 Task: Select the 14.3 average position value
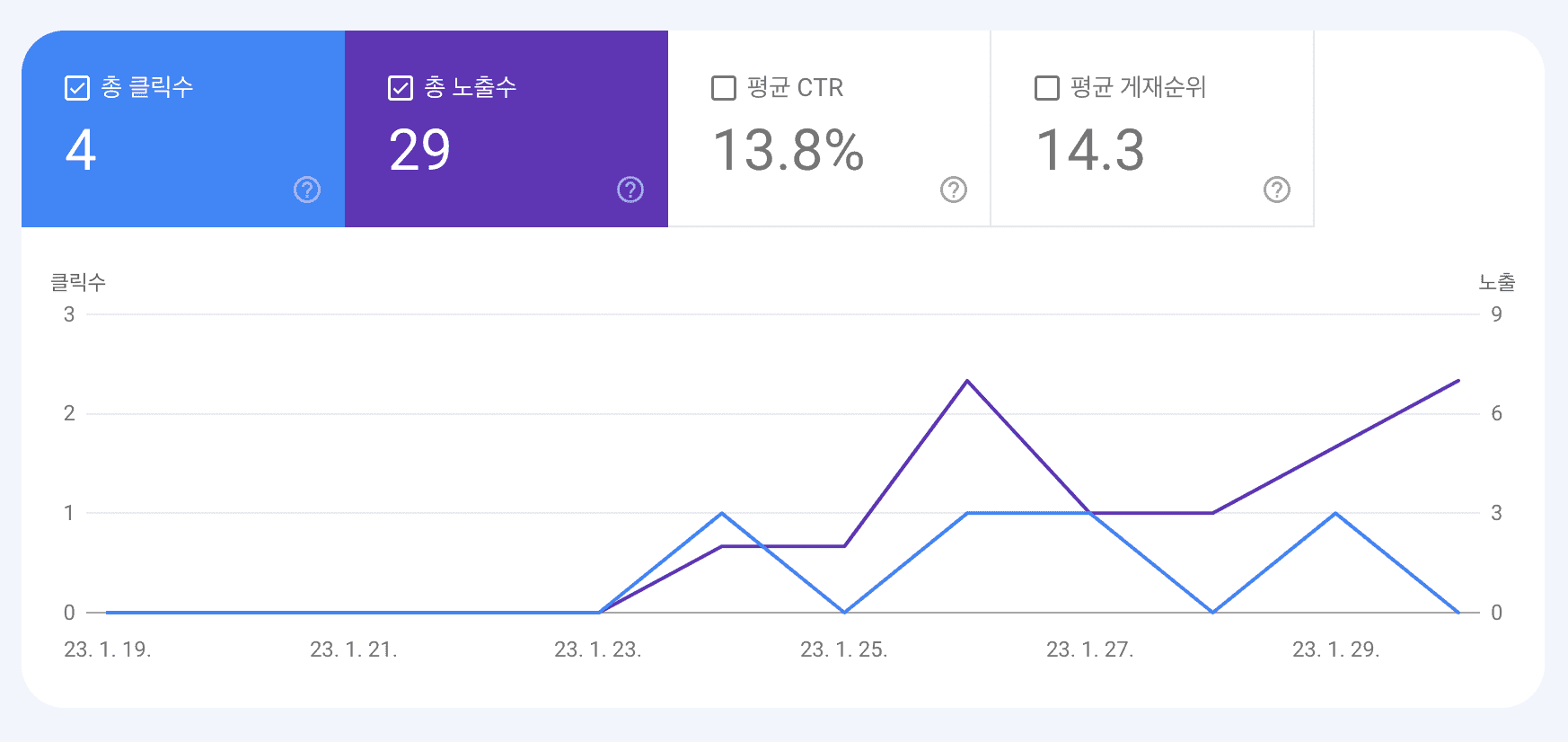point(1090,150)
